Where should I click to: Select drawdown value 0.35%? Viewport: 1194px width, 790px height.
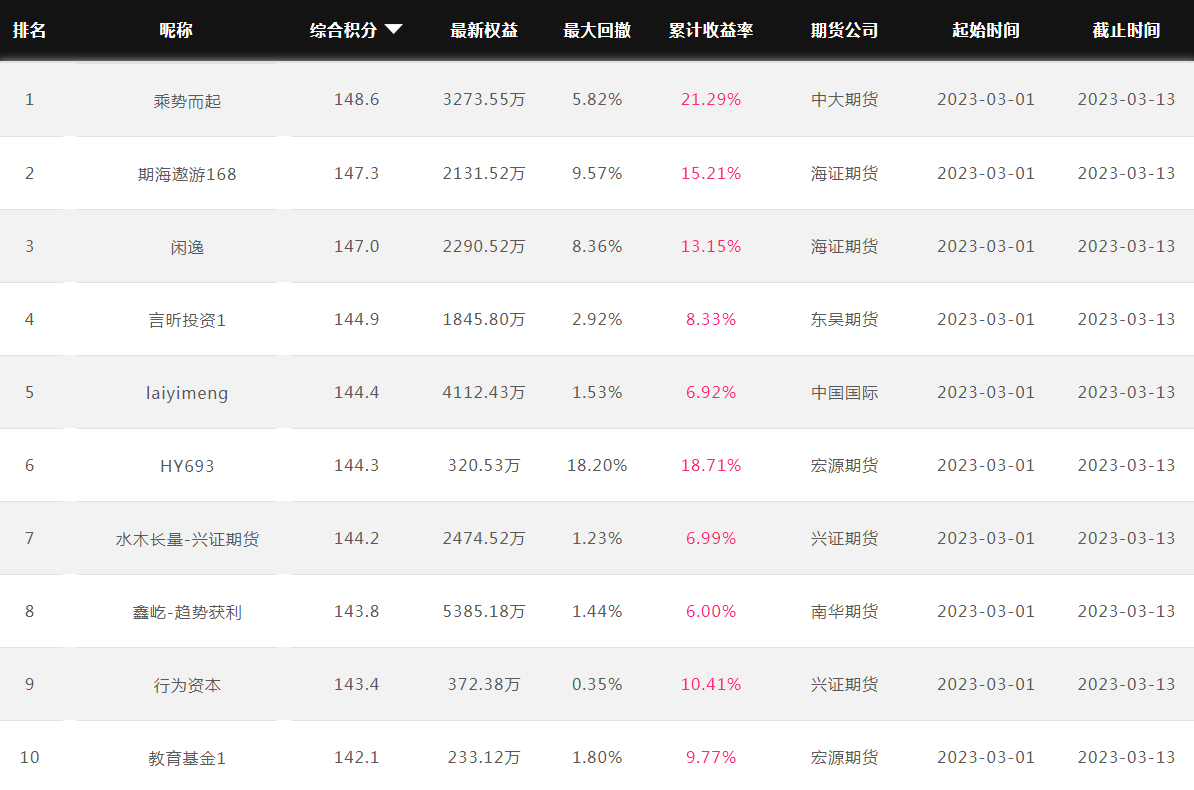[x=597, y=685]
